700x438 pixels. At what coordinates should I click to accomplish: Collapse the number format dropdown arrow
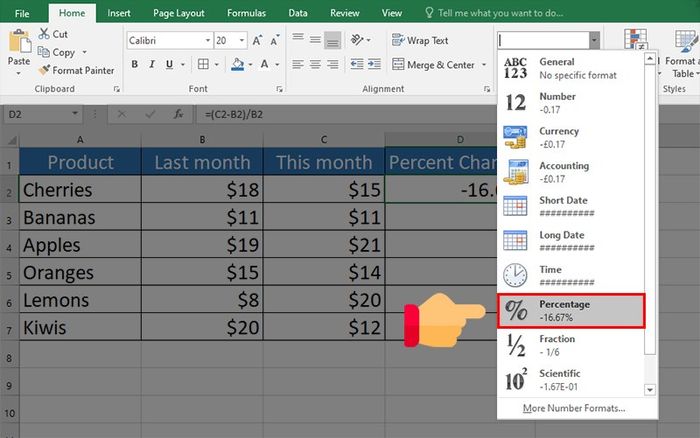coord(595,41)
